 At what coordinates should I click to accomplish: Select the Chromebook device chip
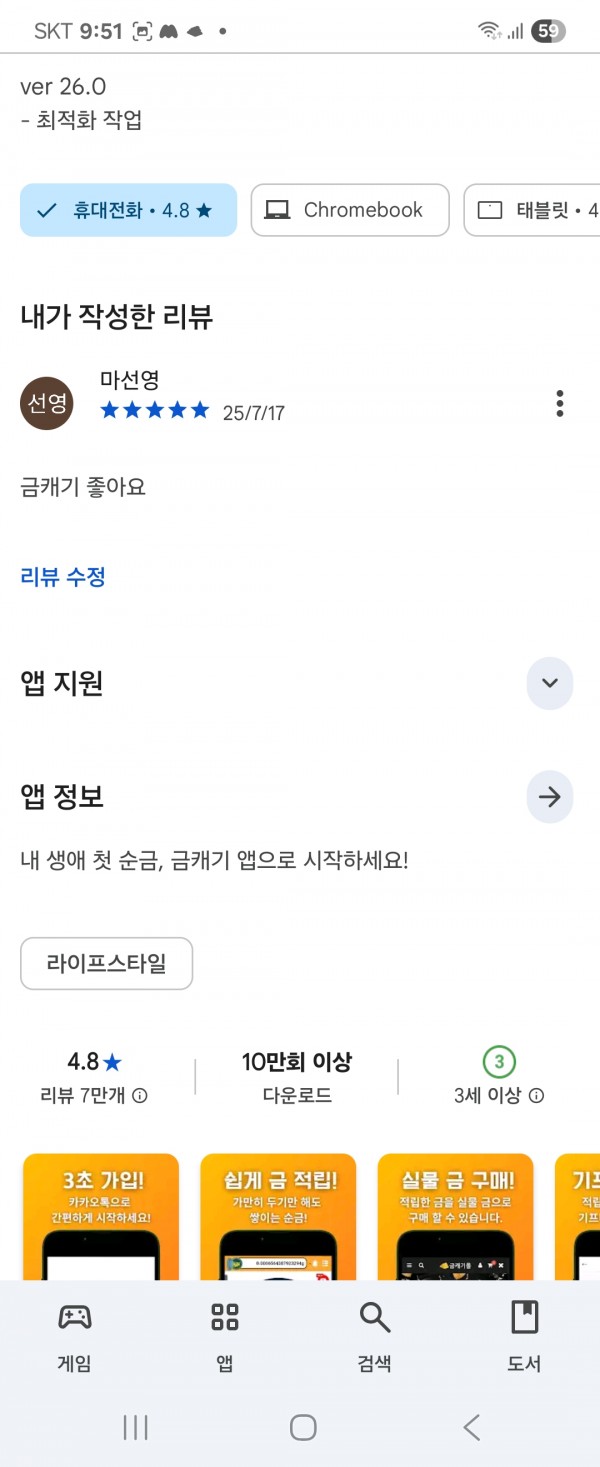(350, 210)
